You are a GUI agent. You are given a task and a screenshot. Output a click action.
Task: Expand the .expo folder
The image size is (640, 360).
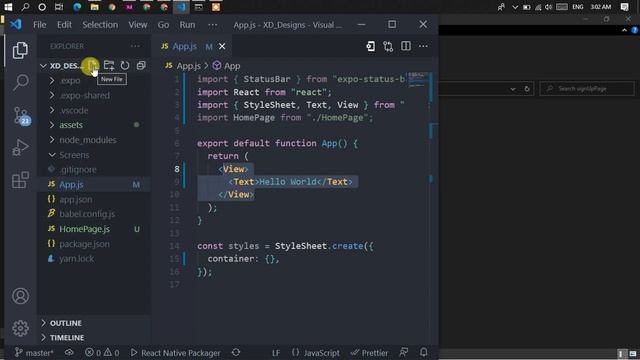click(x=94, y=81)
